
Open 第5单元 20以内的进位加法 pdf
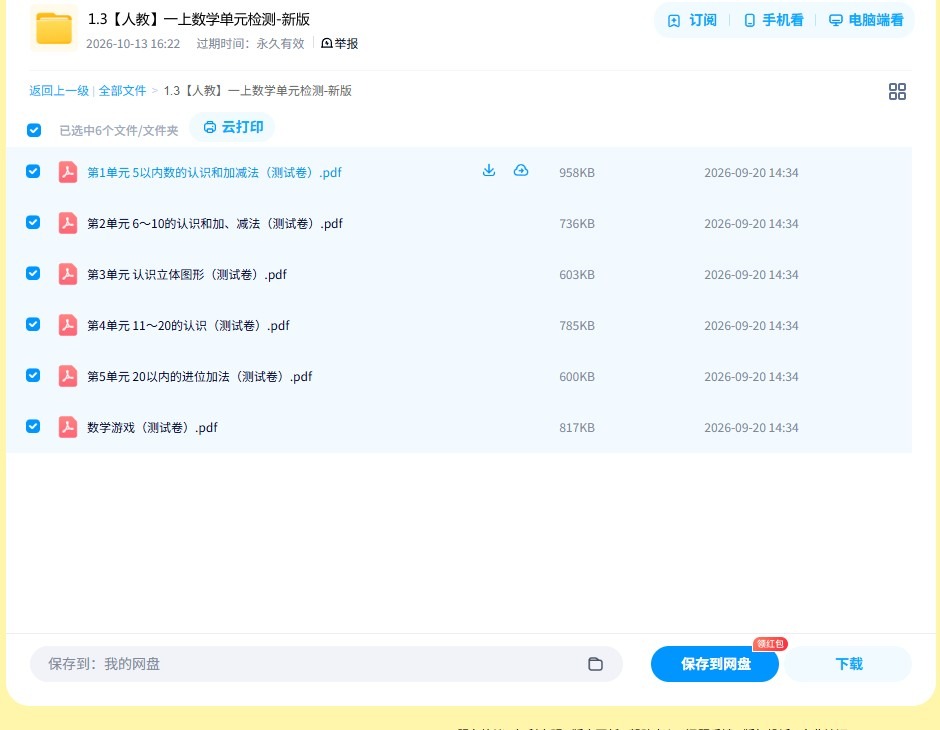200,376
